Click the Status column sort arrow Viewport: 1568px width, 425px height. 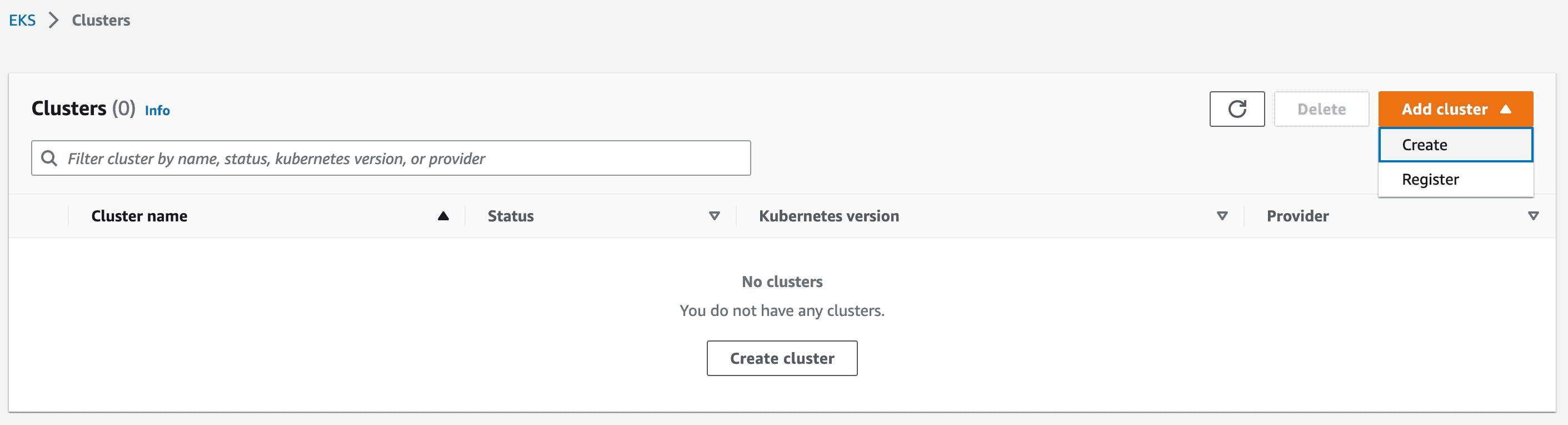715,216
